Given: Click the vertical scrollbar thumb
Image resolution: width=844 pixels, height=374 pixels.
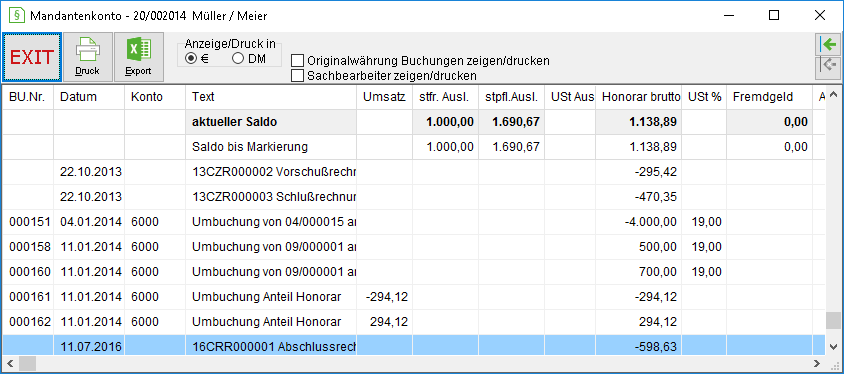Looking at the screenshot, I should (x=834, y=321).
